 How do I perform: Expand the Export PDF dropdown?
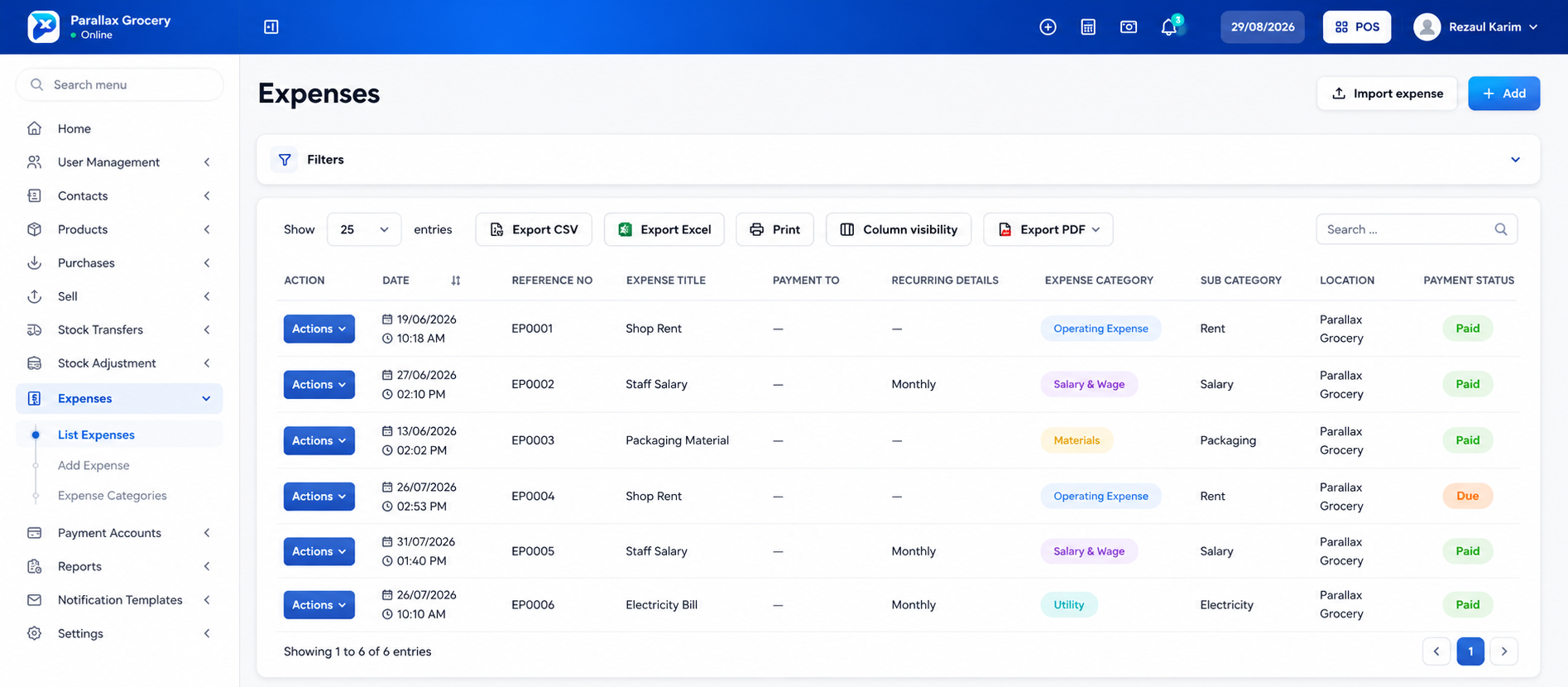[x=1048, y=229]
